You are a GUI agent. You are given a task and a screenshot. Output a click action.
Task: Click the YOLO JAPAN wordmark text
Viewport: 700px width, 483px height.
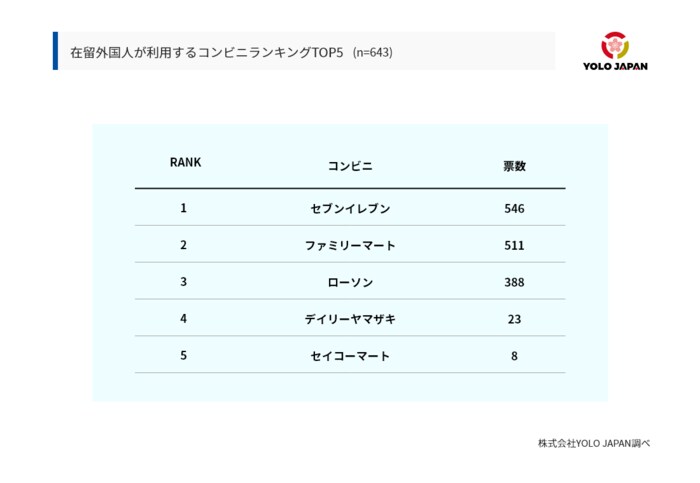pos(615,67)
